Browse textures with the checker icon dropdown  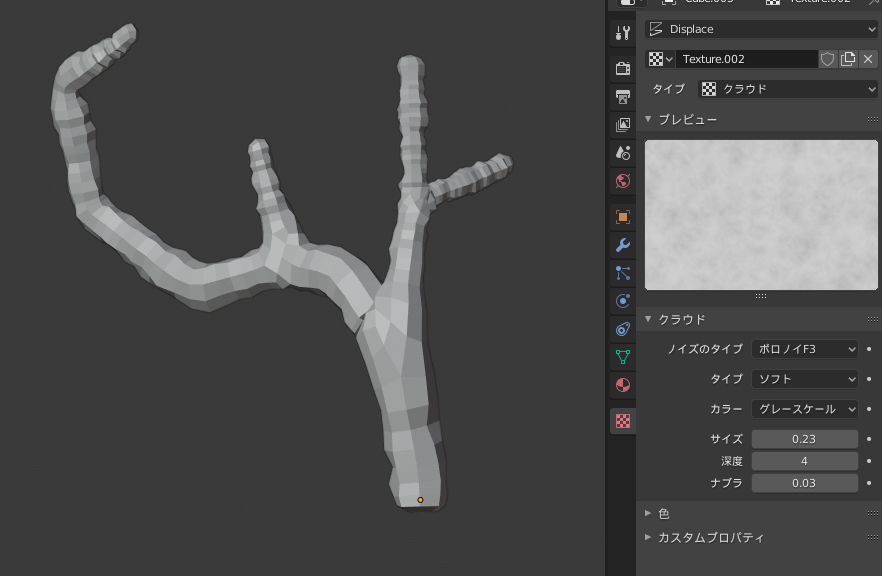(x=660, y=59)
